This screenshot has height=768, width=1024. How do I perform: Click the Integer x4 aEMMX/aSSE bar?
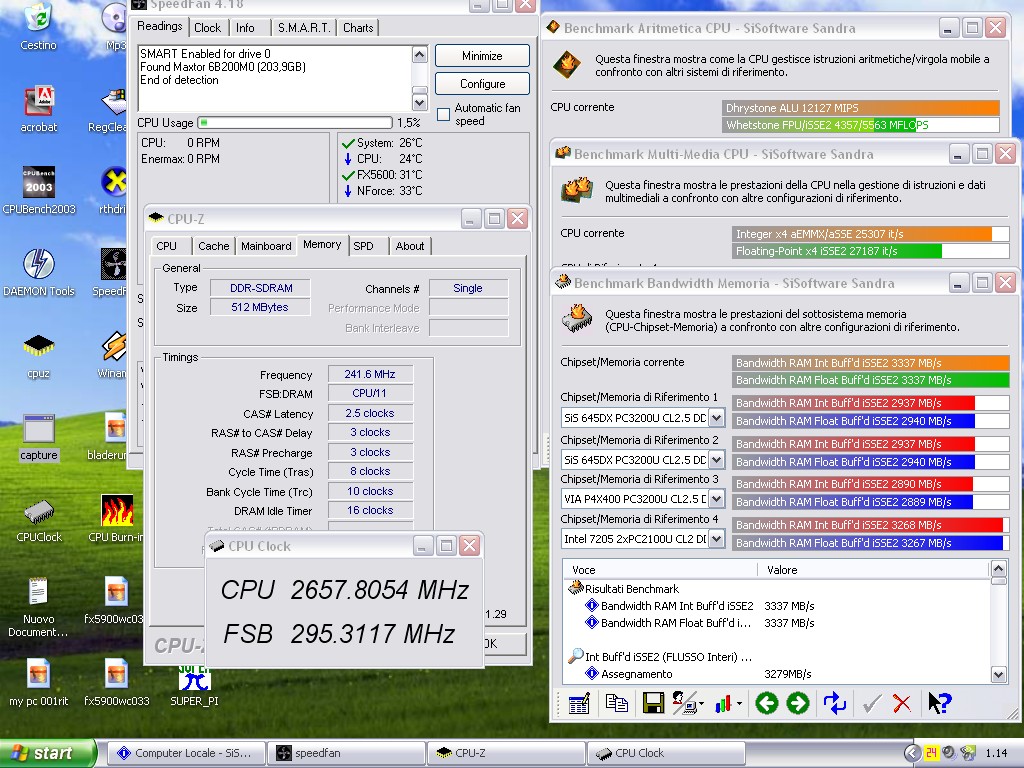871,234
